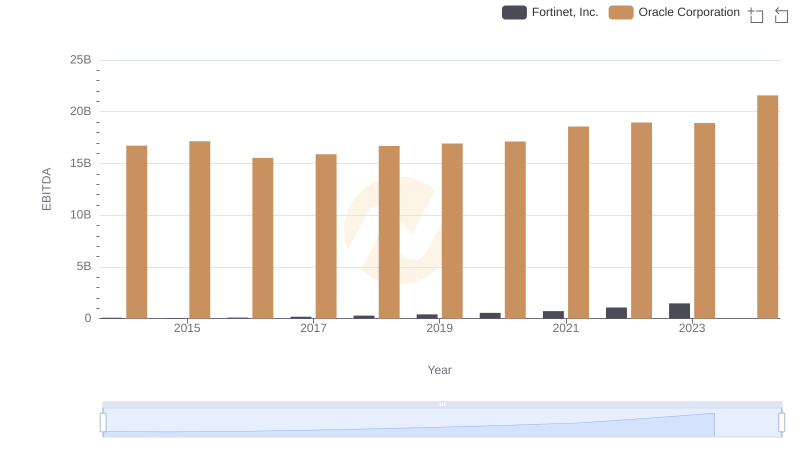Click the tan Oracle legend color swatch
Viewport: 800px width, 461px height.
(x=621, y=12)
